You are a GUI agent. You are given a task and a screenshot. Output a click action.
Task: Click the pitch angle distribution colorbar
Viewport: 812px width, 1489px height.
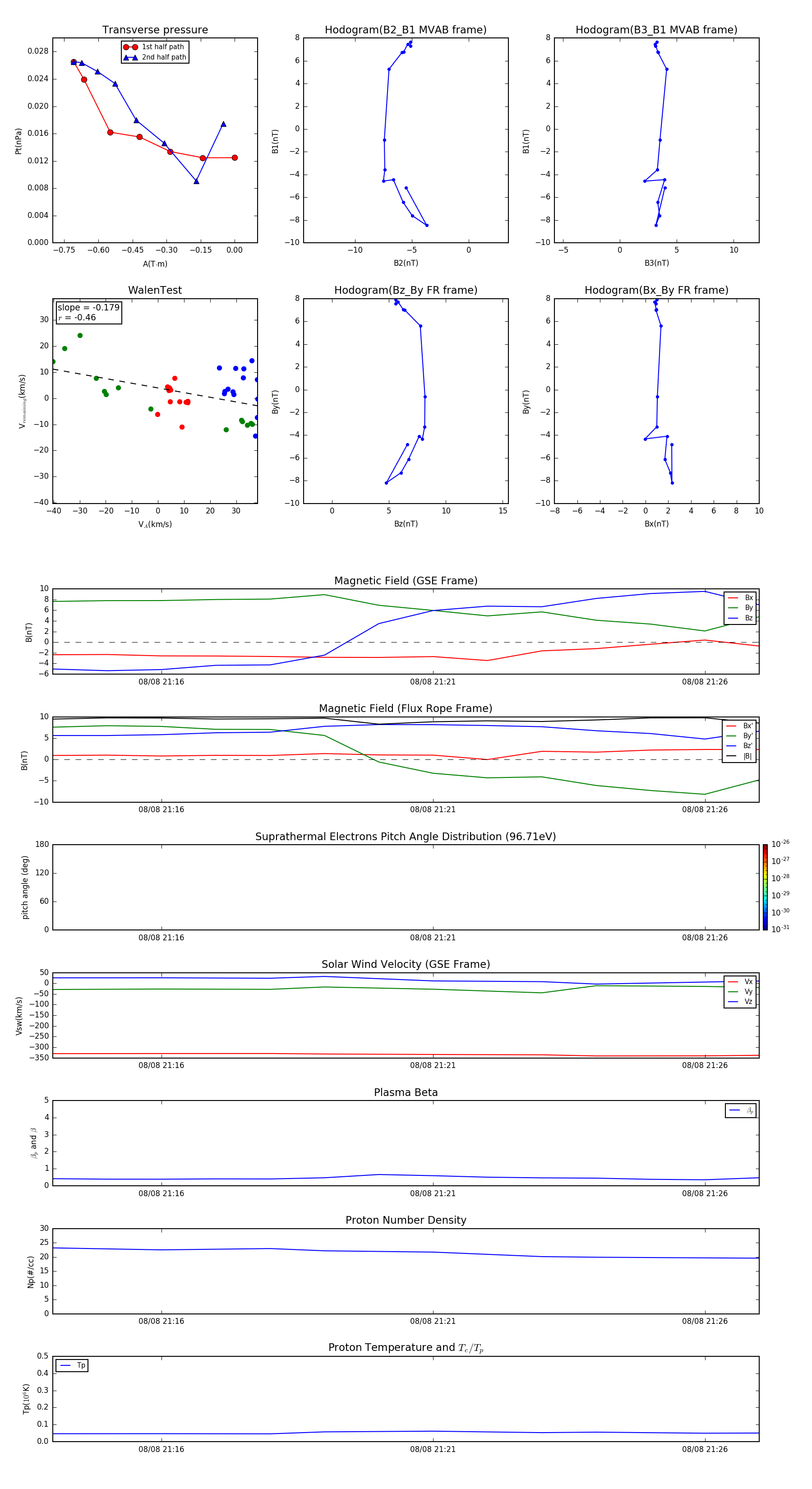[x=765, y=887]
